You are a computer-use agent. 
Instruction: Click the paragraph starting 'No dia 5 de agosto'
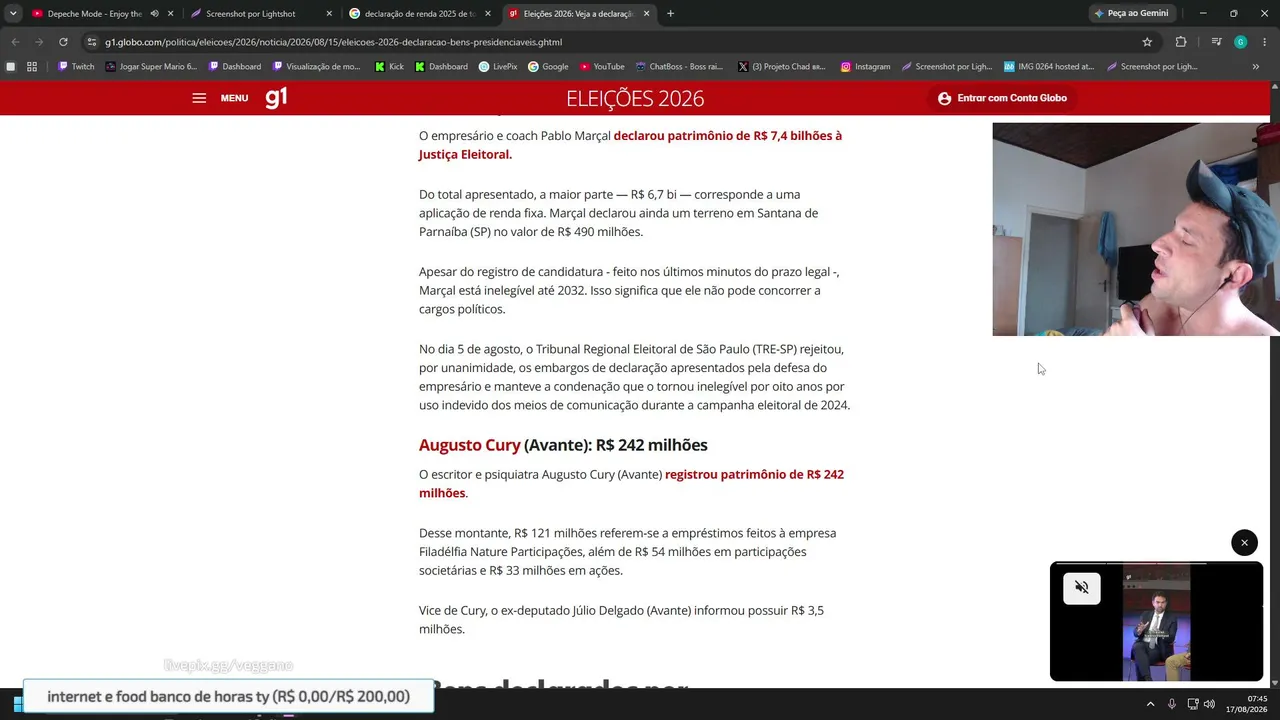[x=634, y=377]
